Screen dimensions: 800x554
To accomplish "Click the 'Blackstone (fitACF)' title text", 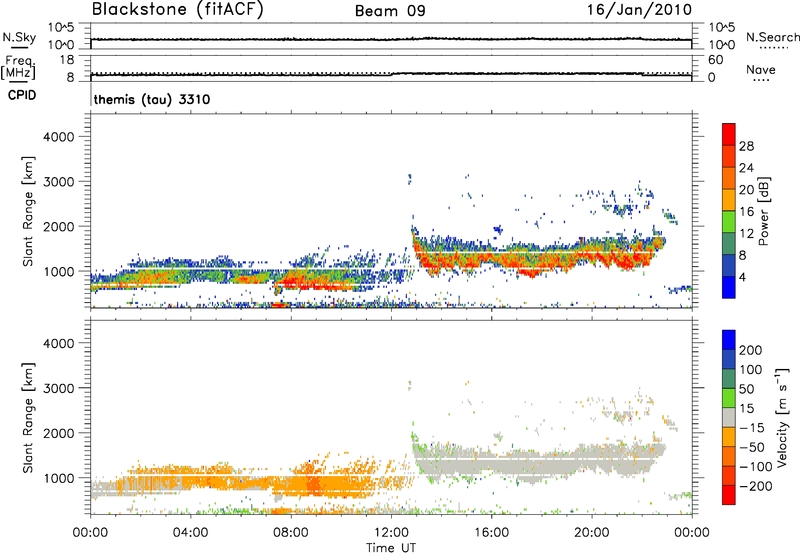I will [177, 9].
